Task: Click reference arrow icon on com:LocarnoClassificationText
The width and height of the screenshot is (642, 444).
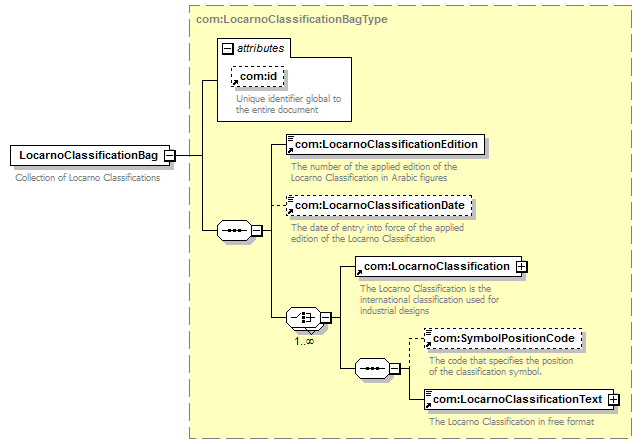Action: pyautogui.click(x=428, y=395)
